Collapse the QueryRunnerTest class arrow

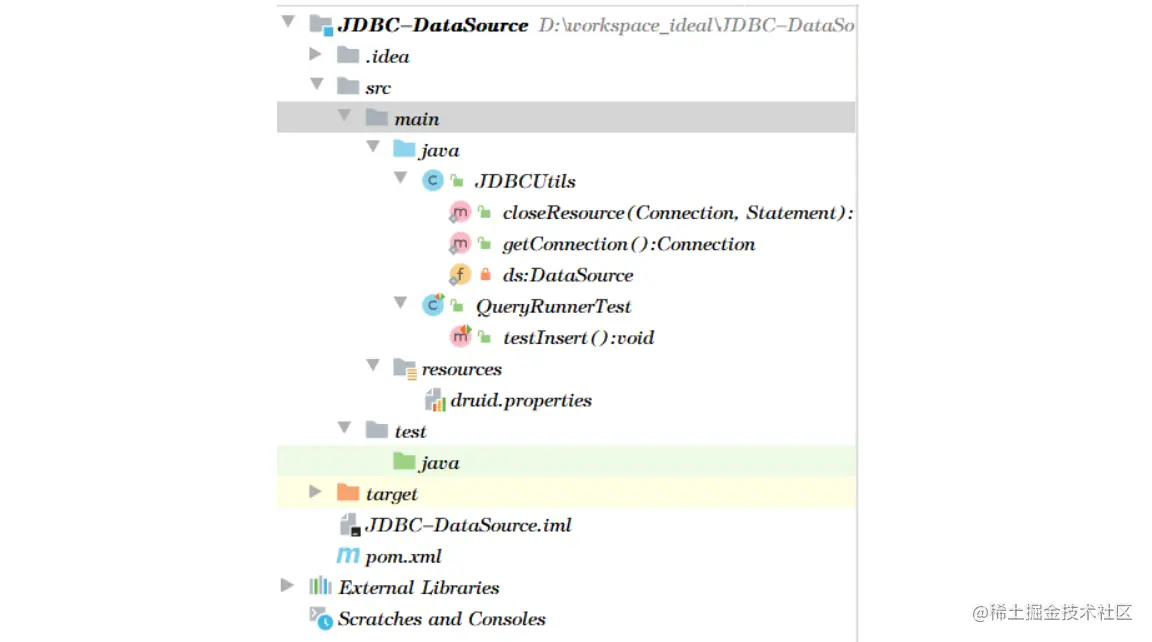point(400,303)
